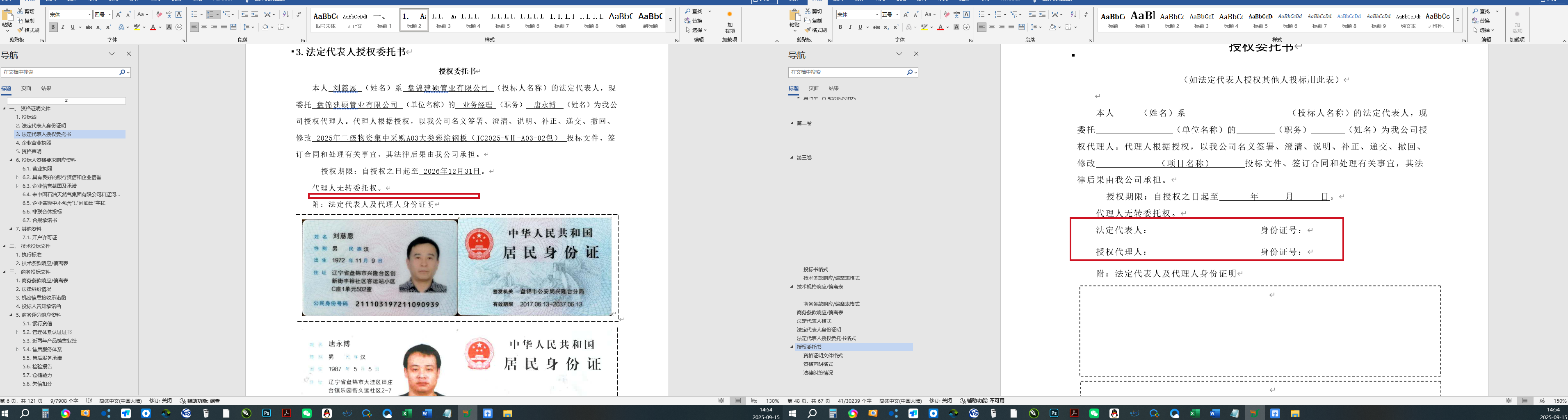This screenshot has height=420, width=1568.
Task: Switch to 标题 tab in left navigation pane
Action: pyautogui.click(x=6, y=88)
